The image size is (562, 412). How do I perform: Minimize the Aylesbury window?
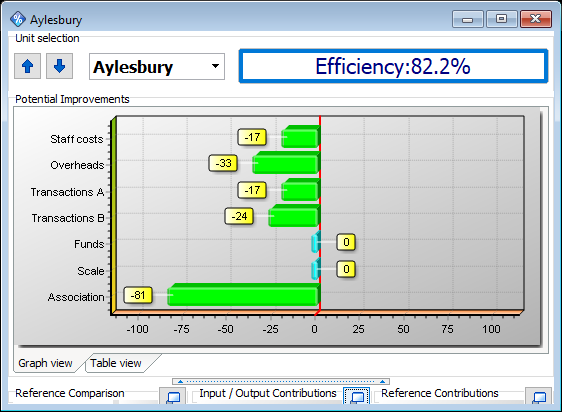point(468,19)
